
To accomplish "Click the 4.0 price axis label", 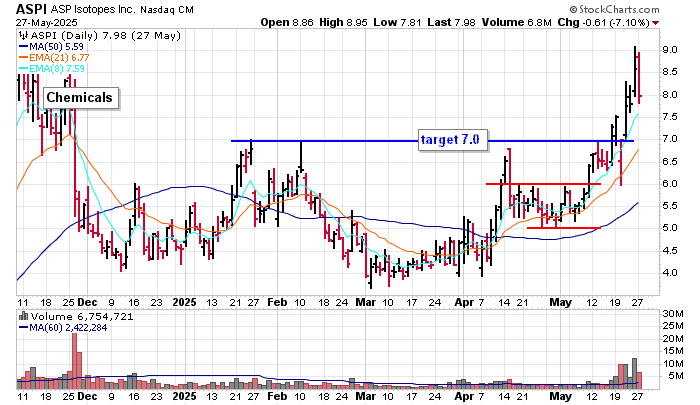I will 669,272.
